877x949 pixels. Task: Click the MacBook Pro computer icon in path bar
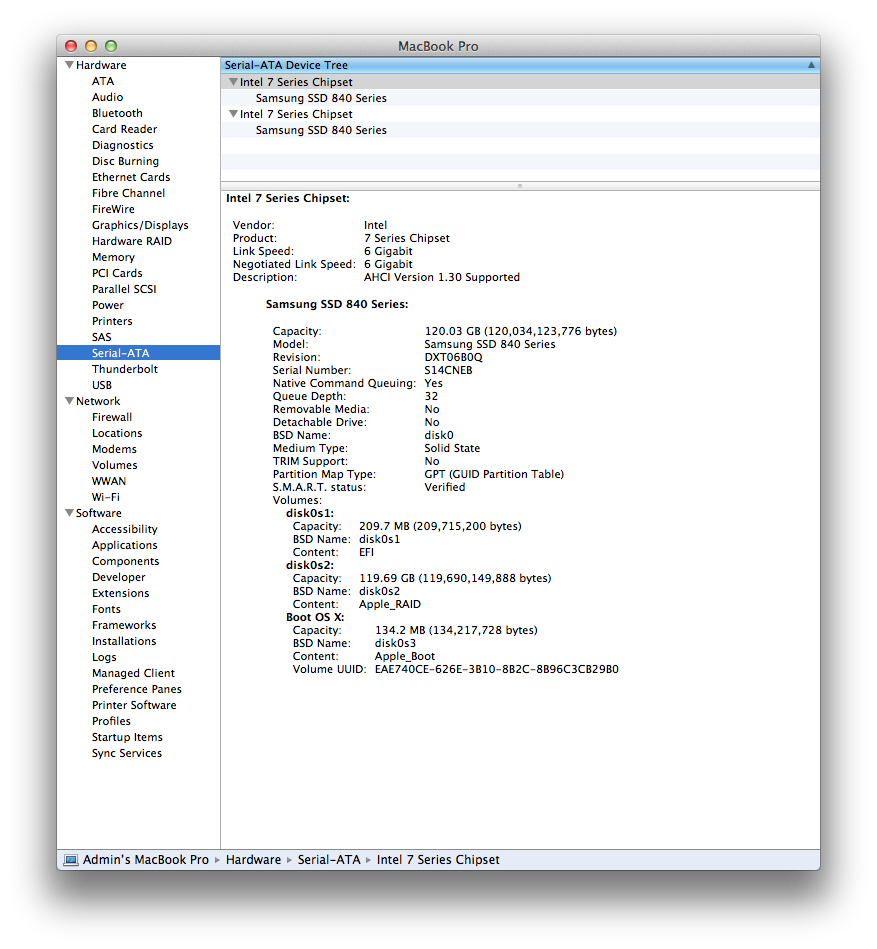[71, 860]
